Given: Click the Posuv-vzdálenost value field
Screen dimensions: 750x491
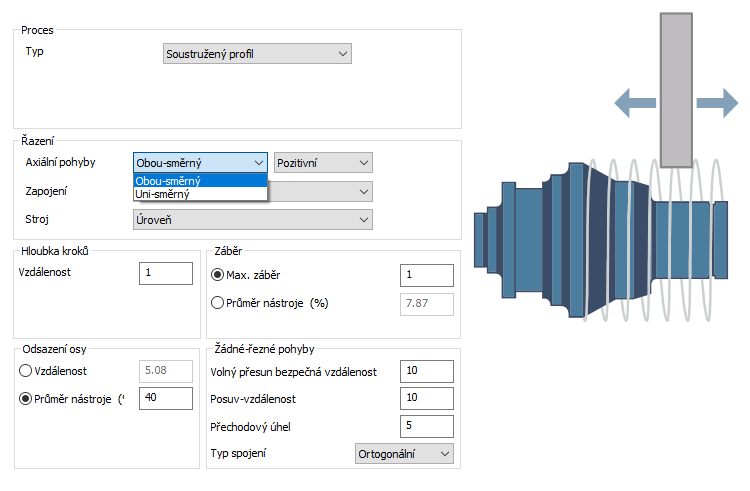Looking at the screenshot, I should pyautogui.click(x=427, y=398).
